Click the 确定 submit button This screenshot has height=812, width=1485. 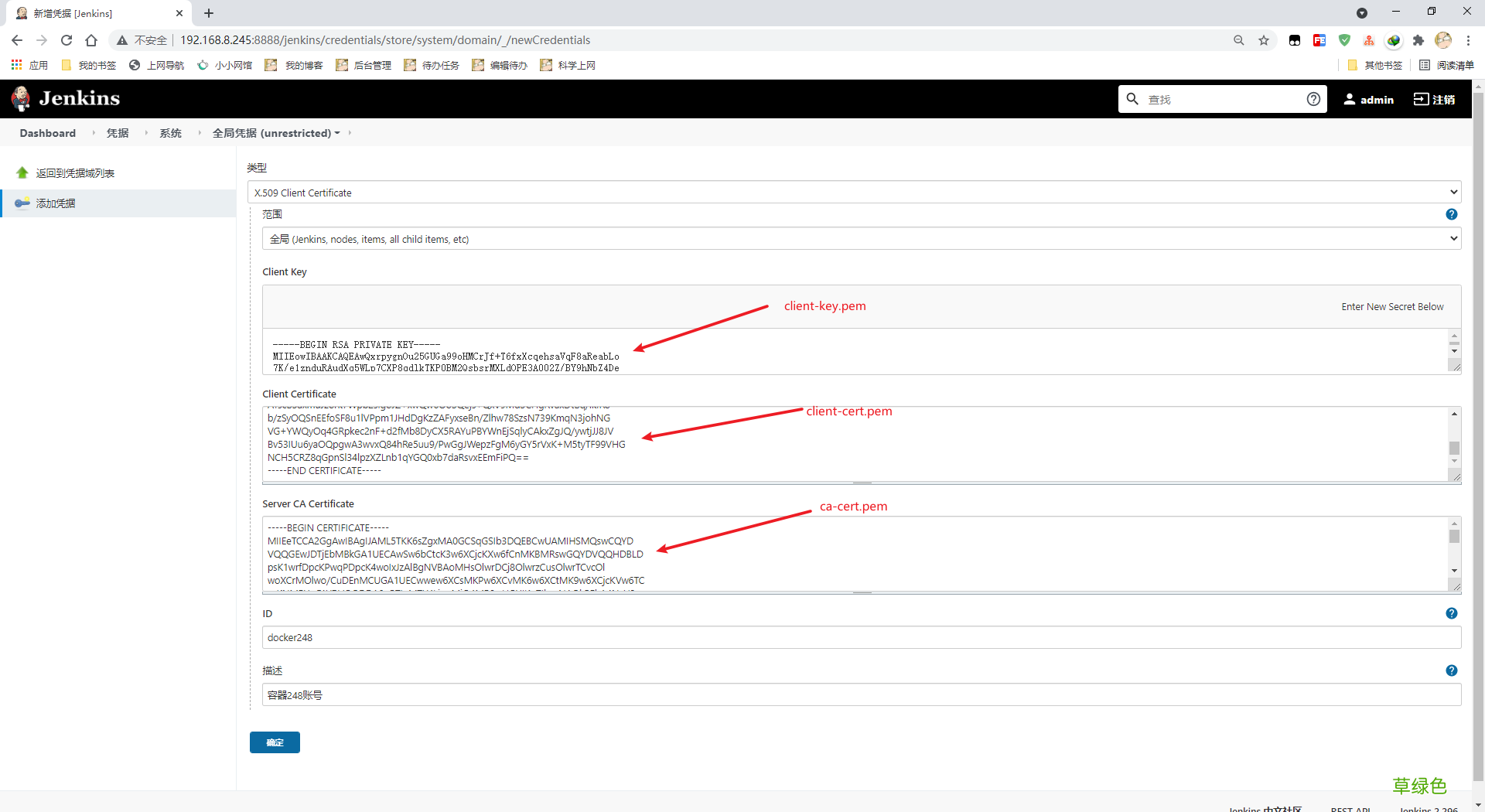click(275, 742)
